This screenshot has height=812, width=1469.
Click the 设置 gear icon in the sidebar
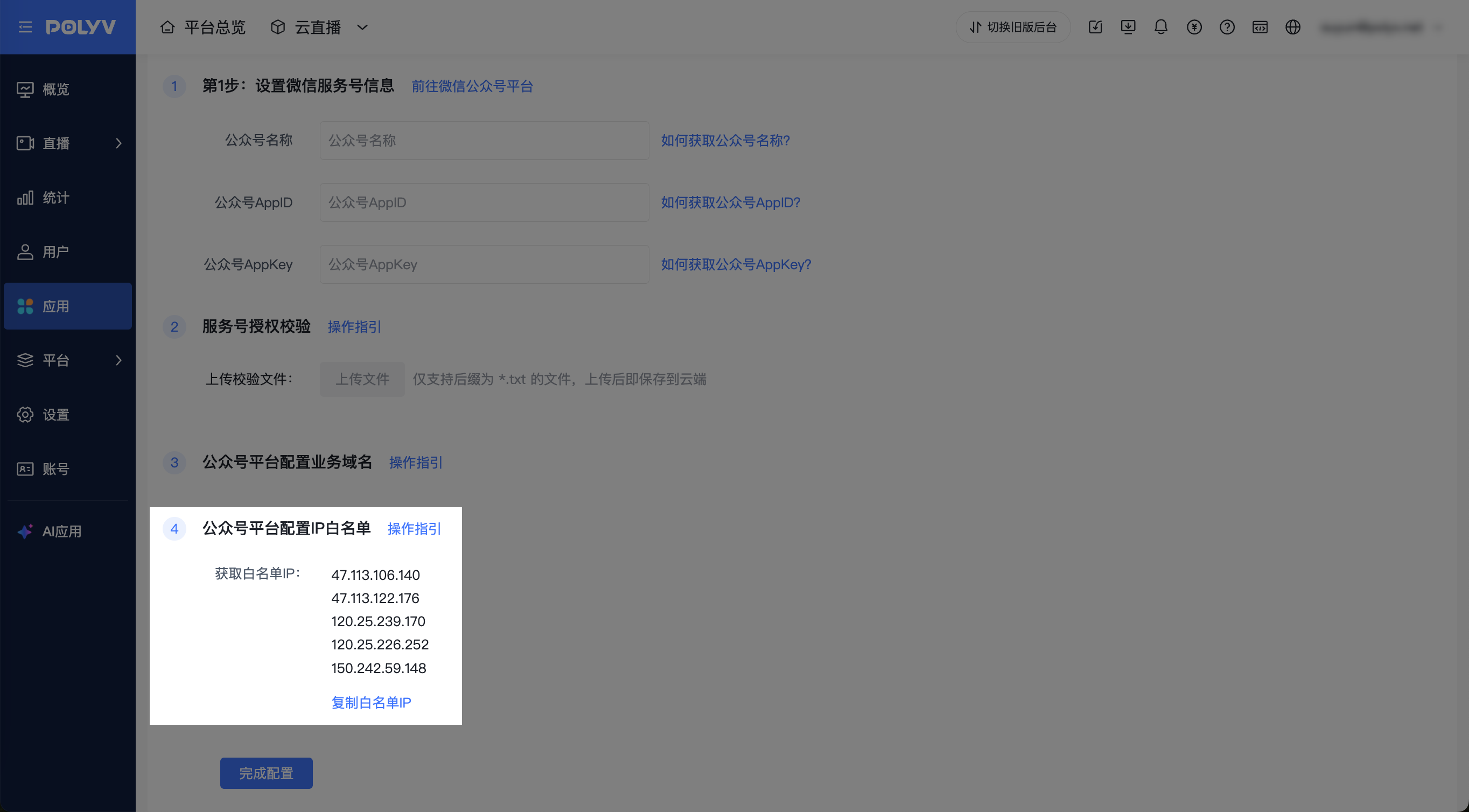[x=25, y=415]
